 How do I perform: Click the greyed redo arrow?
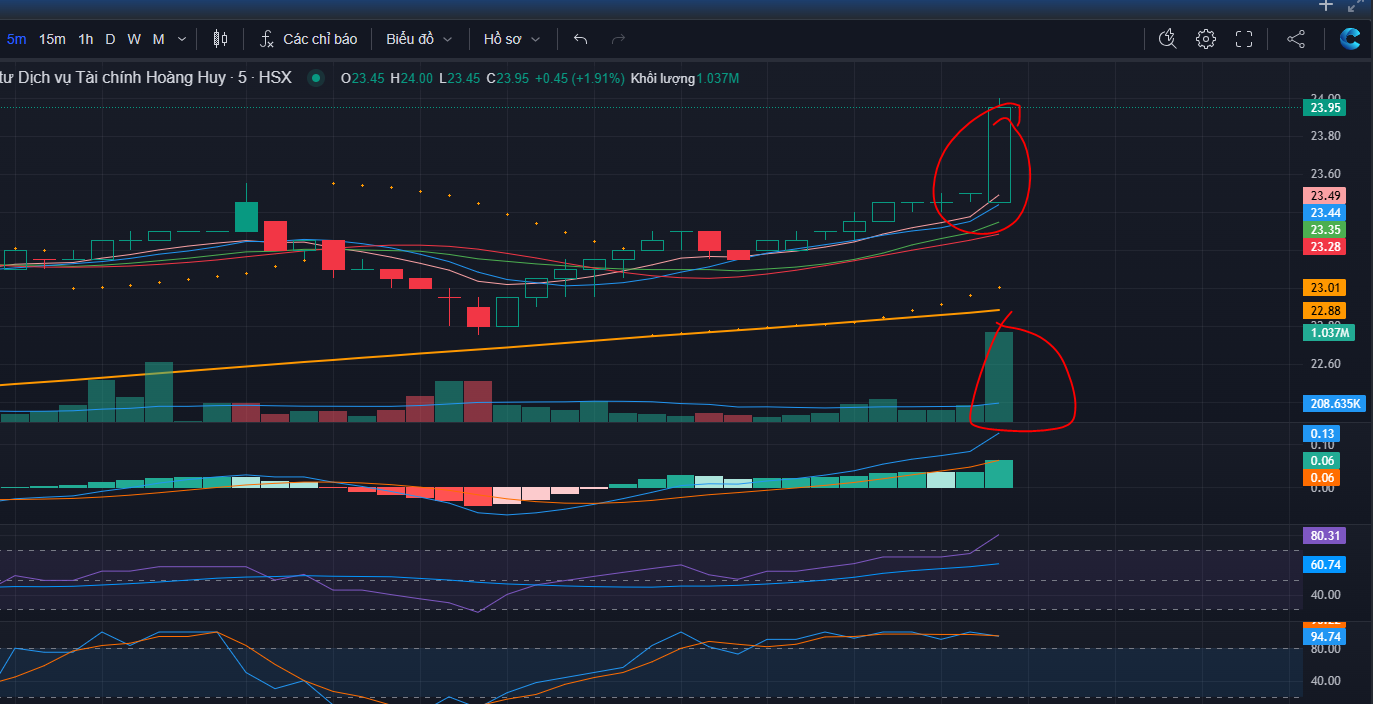(x=618, y=39)
